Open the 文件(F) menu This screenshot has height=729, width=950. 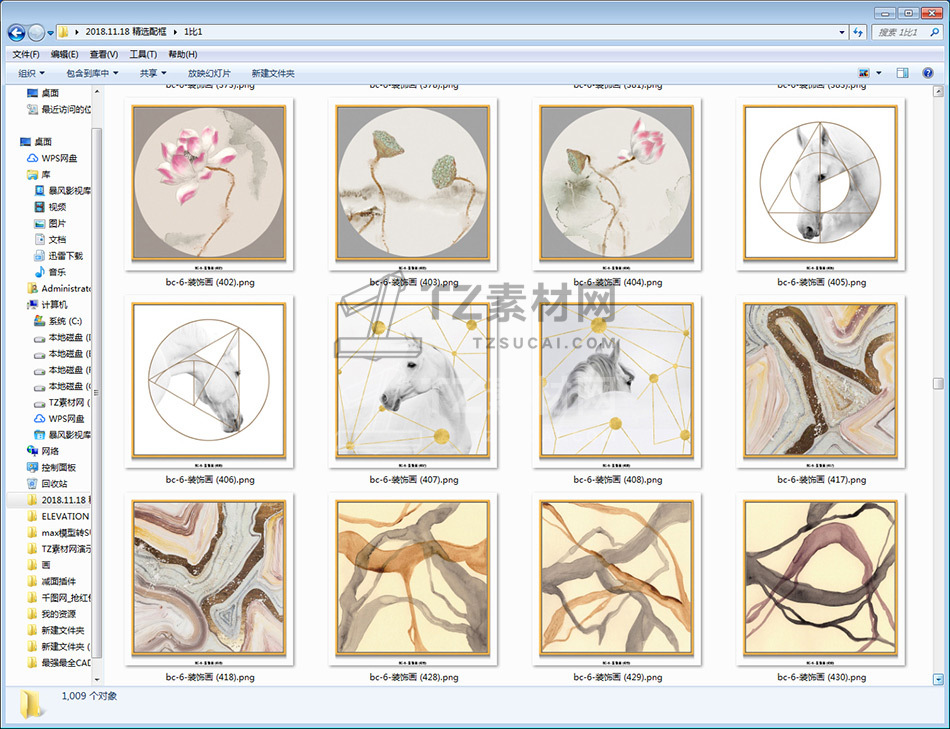(26, 54)
